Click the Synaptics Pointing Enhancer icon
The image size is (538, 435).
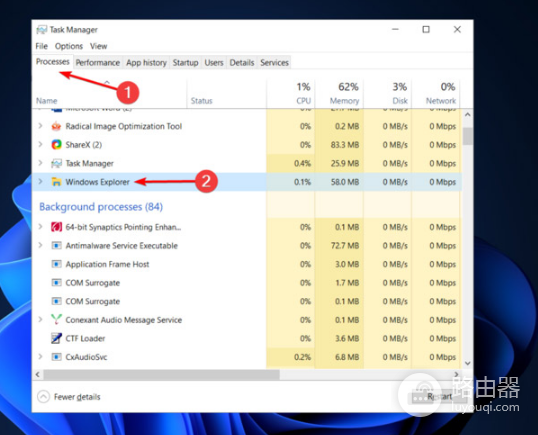[56, 227]
